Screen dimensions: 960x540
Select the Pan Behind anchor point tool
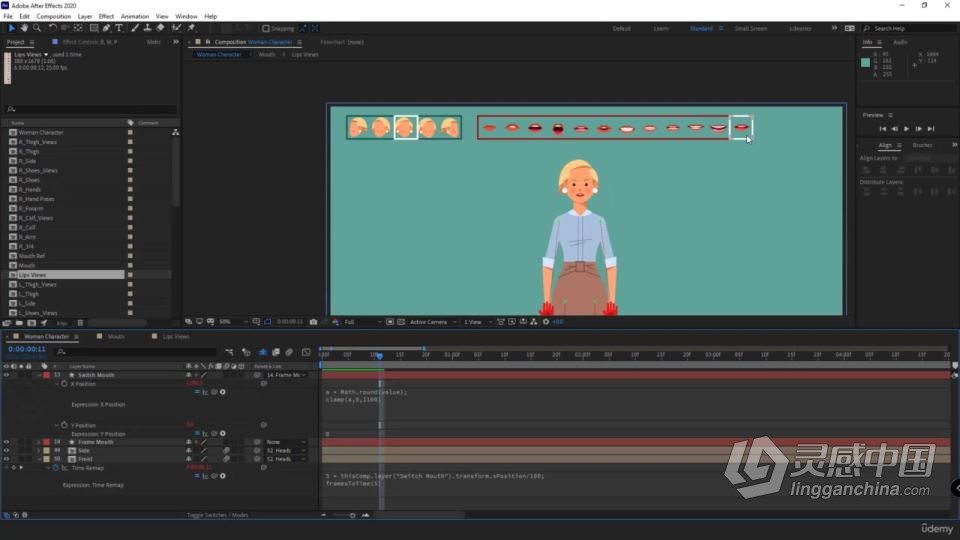click(x=78, y=28)
